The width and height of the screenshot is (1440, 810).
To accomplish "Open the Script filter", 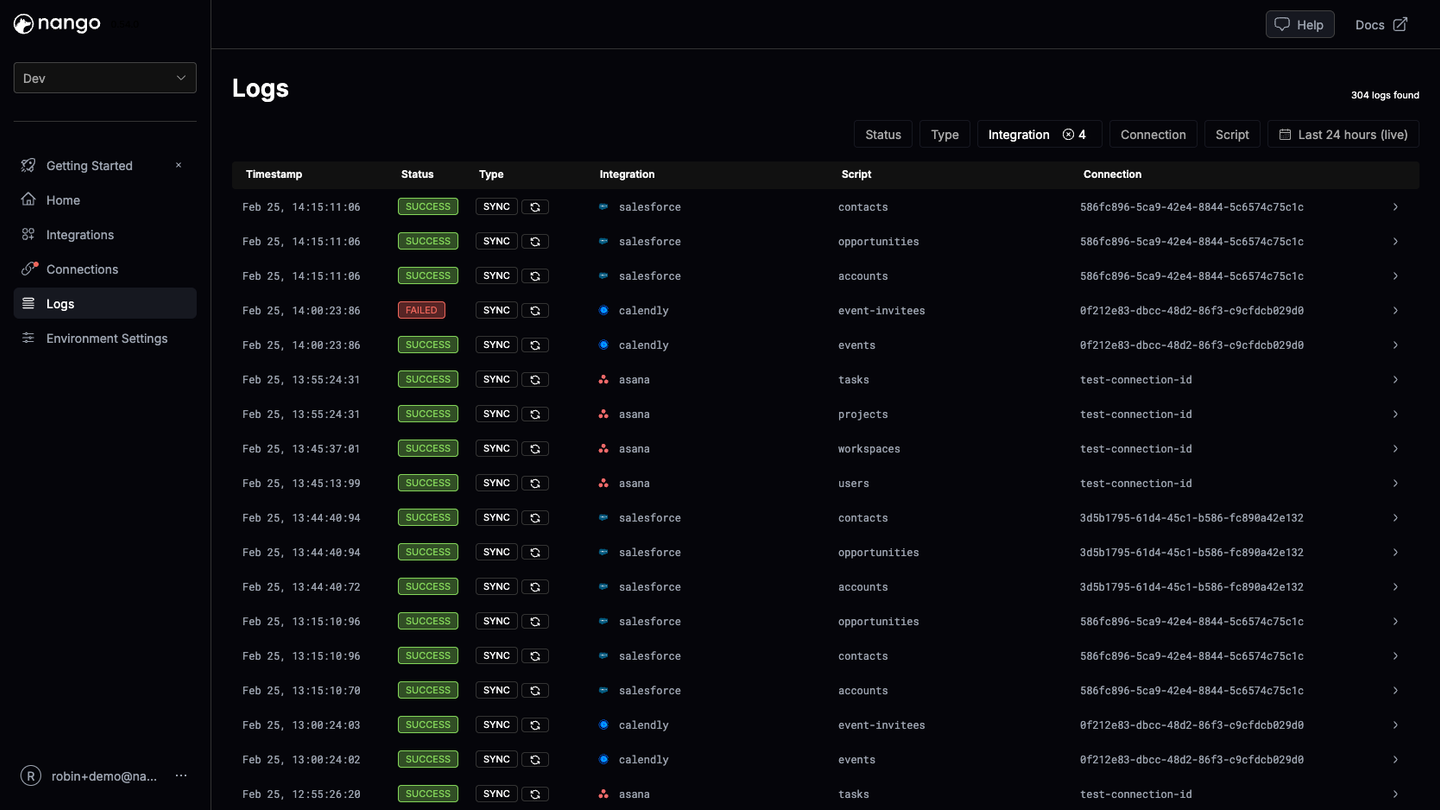I will click(1232, 134).
